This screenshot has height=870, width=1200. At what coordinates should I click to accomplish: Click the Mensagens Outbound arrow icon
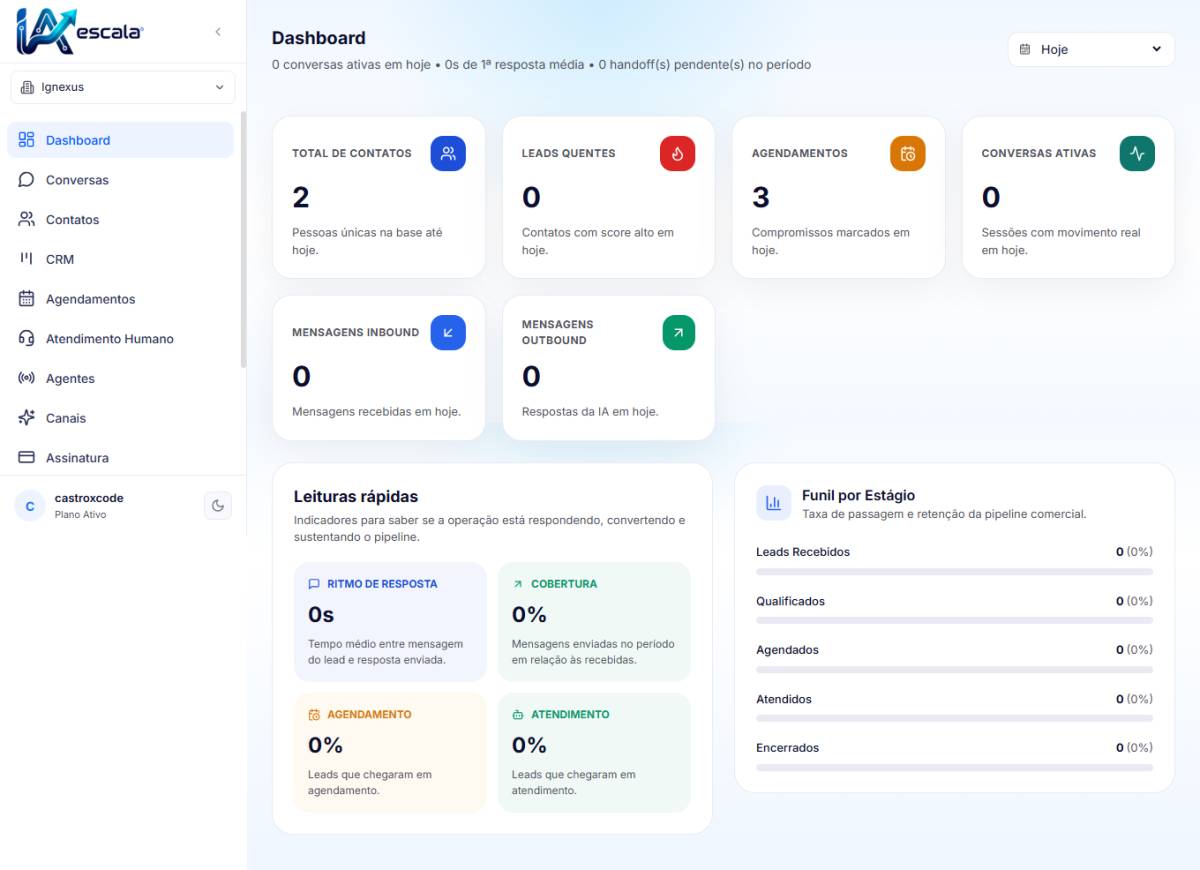[678, 333]
